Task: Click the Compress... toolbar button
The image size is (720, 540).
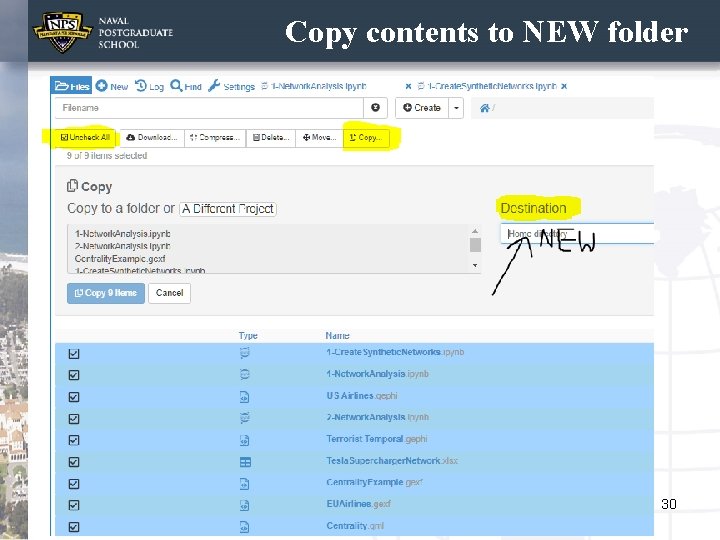Action: tap(215, 137)
